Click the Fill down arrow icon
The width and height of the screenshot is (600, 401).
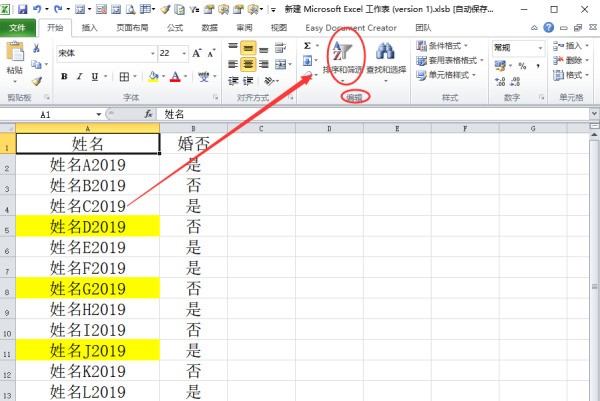point(307,60)
